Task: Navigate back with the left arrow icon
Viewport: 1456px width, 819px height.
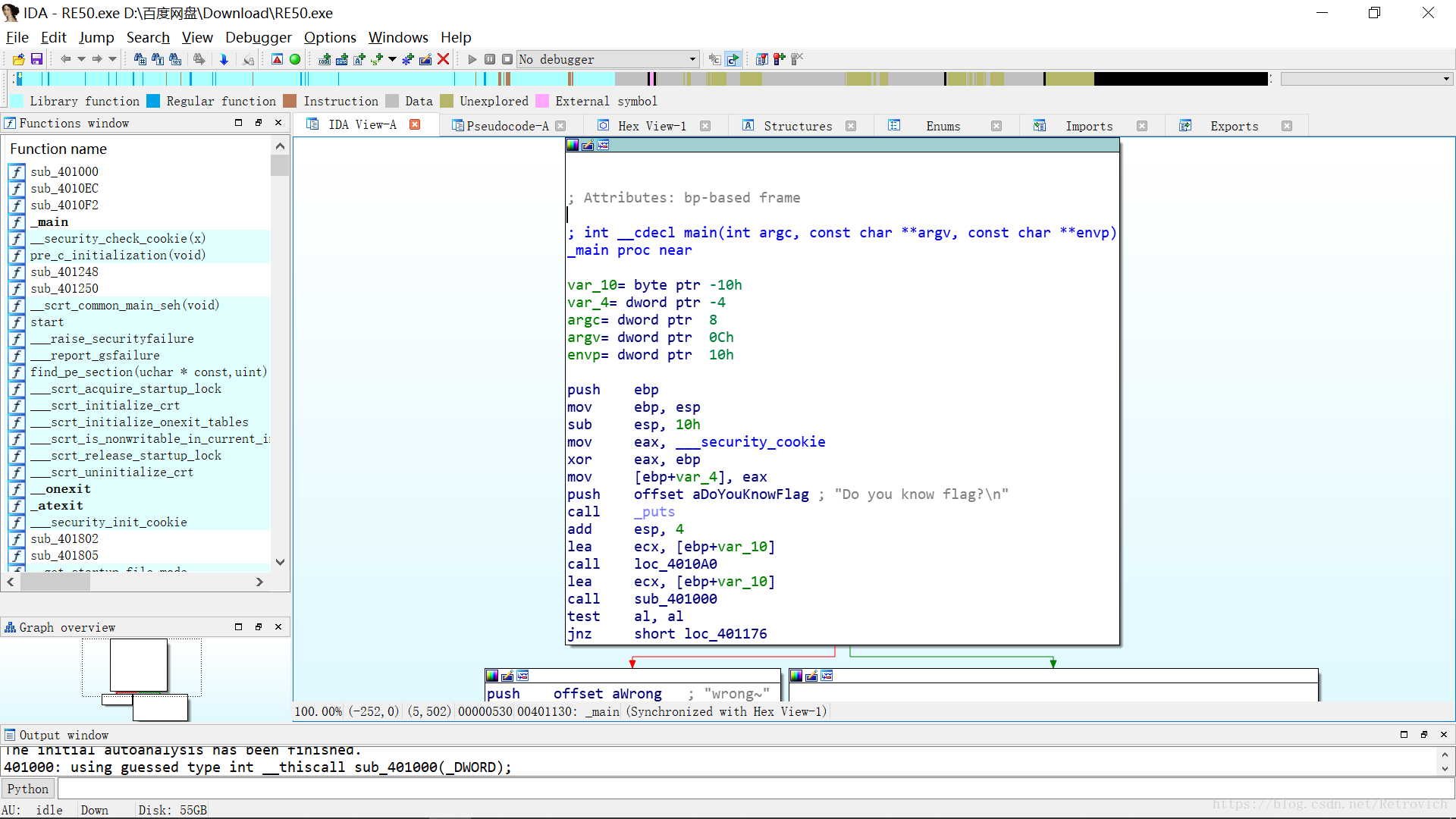Action: coord(65,59)
